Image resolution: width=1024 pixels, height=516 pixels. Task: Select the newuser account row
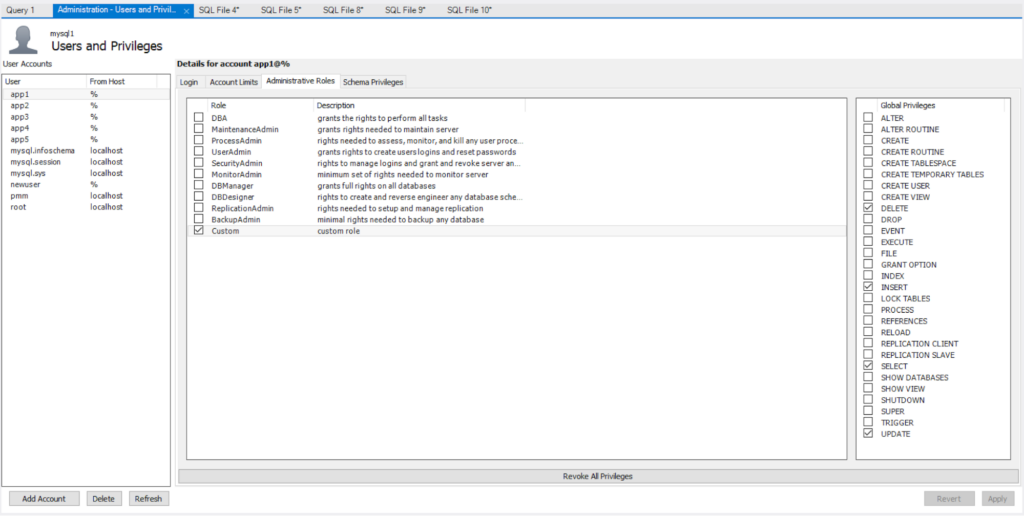[x=26, y=184]
